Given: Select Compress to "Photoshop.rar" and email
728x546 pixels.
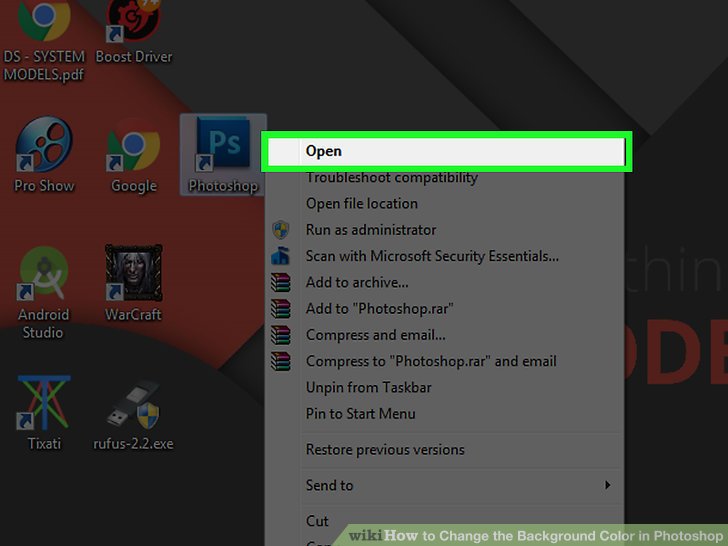Looking at the screenshot, I should [x=445, y=361].
